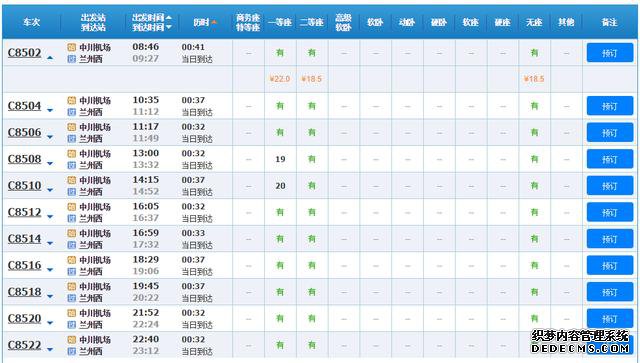The width and height of the screenshot is (640, 363).
Task: Click destination station icon for C8522 row
Action: [71, 351]
